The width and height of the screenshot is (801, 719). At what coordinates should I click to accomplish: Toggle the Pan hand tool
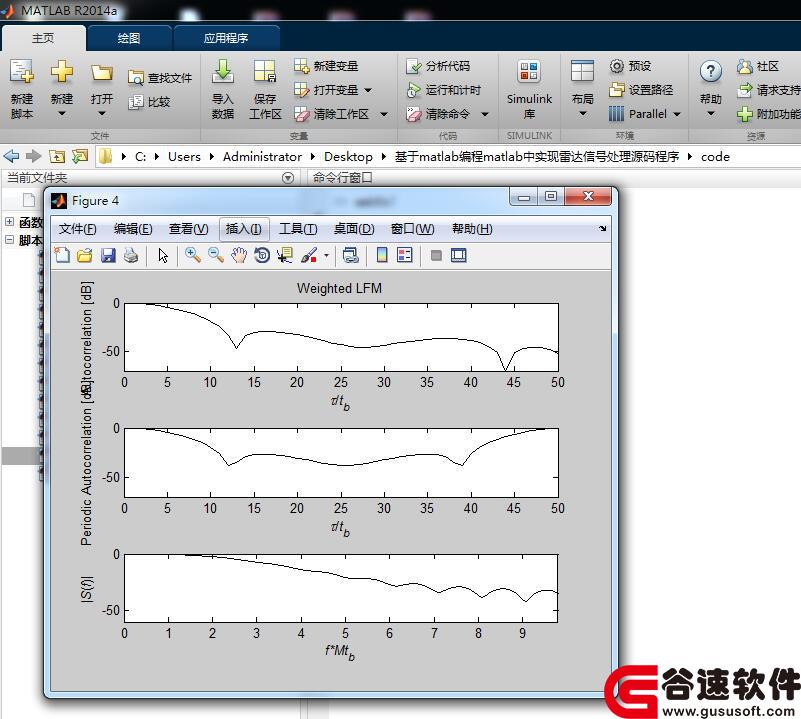239,255
